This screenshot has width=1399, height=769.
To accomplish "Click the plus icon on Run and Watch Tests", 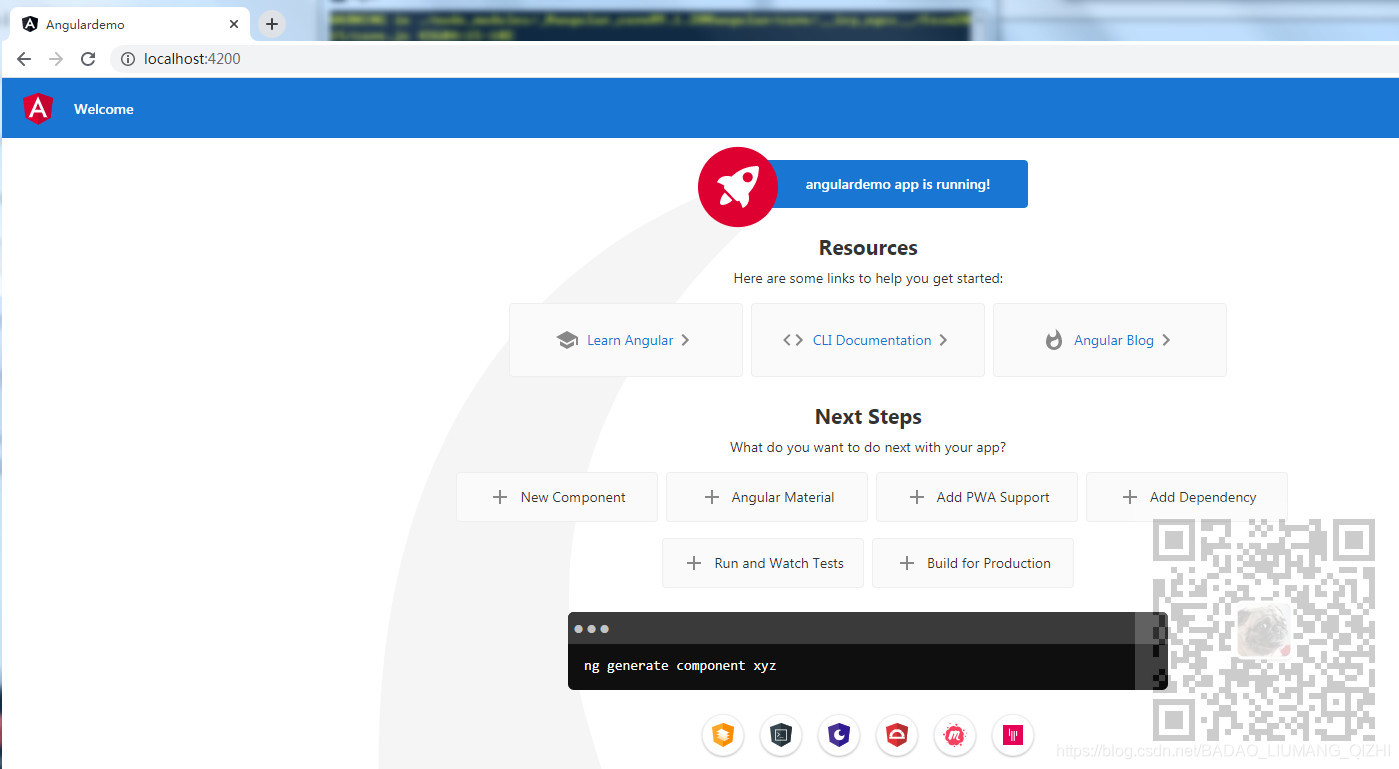I will (x=694, y=563).
